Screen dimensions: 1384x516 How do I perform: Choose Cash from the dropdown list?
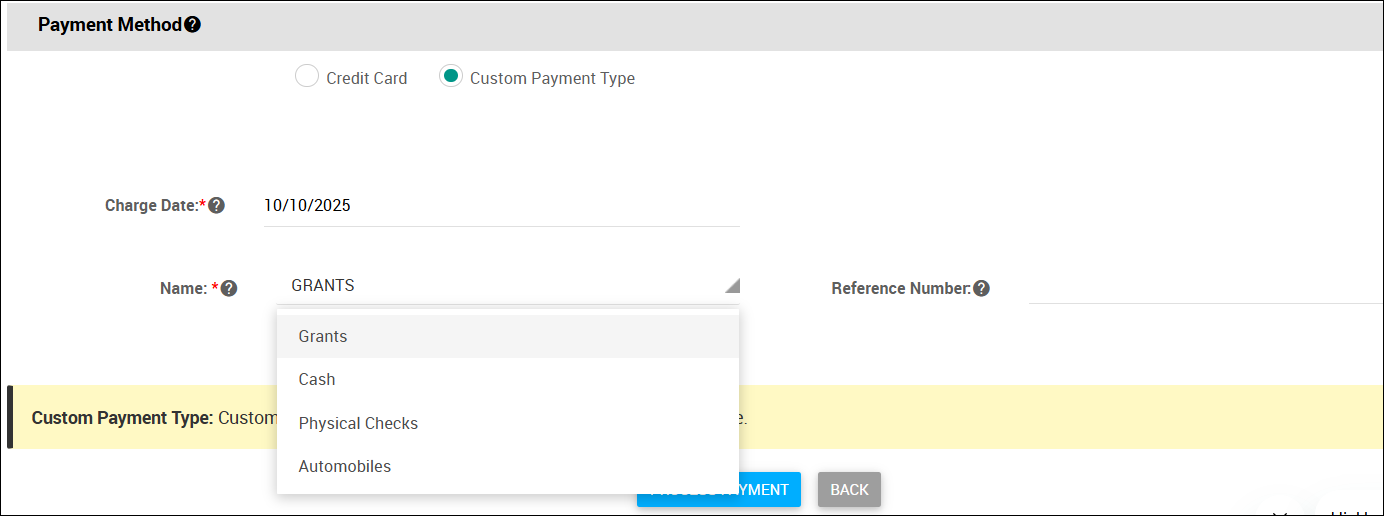(508, 380)
